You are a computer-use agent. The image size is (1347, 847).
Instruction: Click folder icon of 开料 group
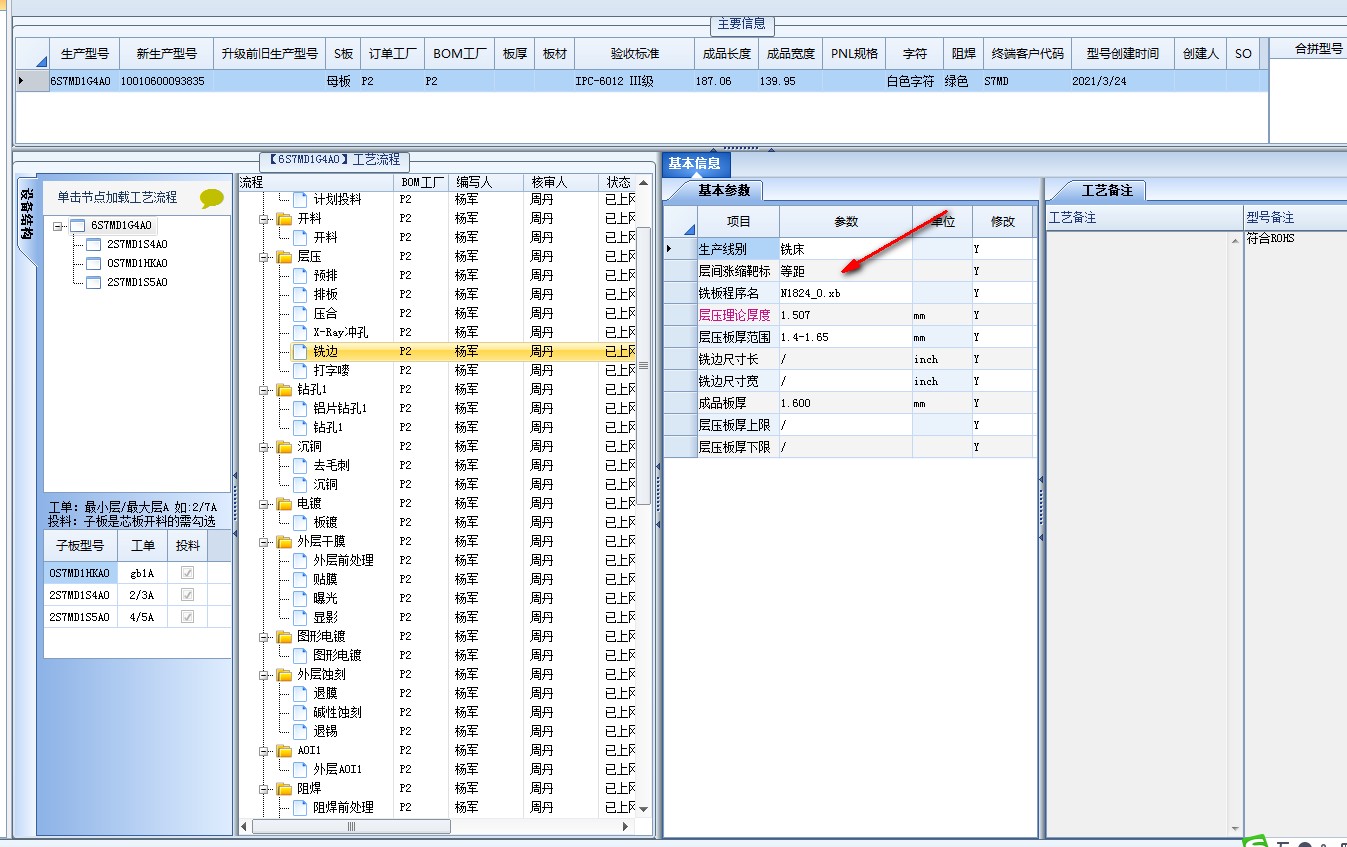[x=284, y=219]
